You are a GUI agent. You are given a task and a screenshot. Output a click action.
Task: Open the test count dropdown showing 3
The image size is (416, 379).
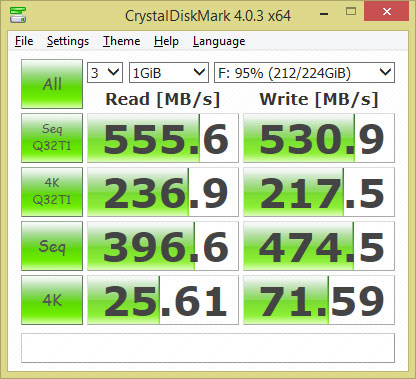point(105,72)
